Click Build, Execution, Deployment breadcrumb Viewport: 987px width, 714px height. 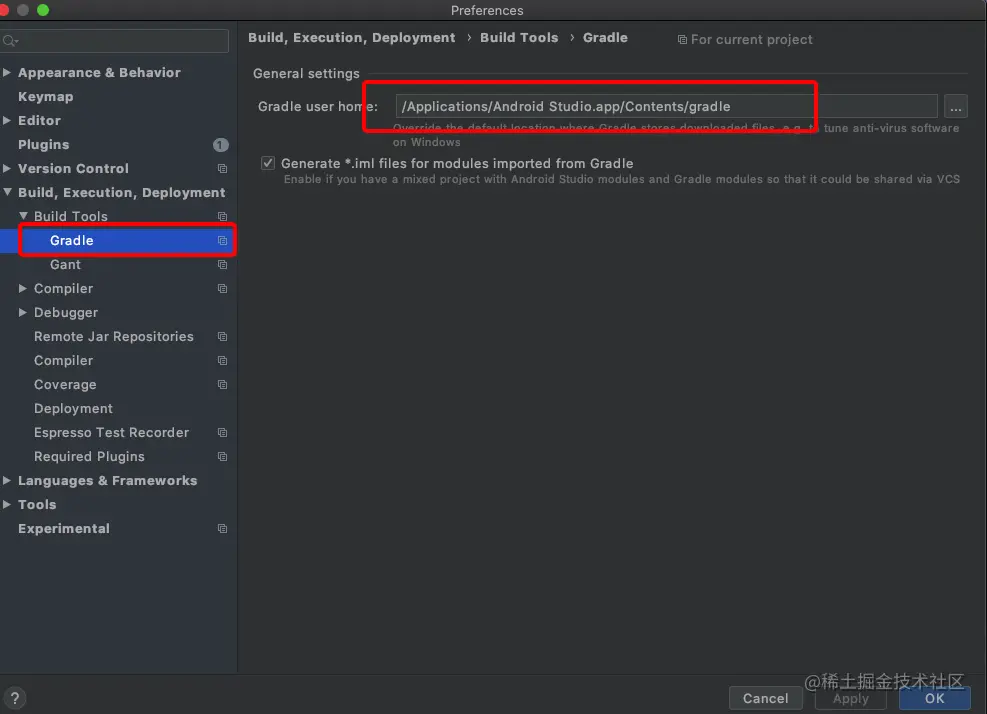click(351, 38)
